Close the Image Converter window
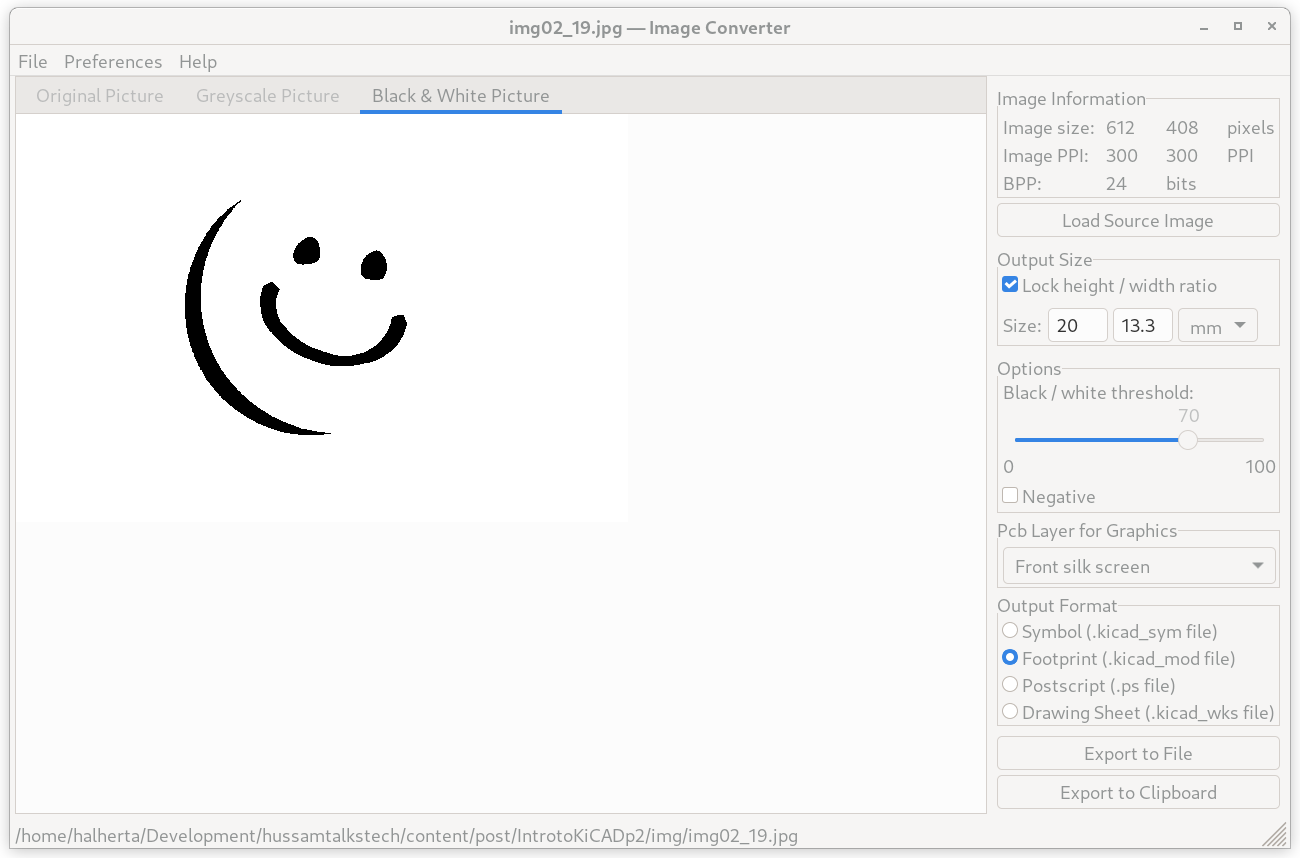Image resolution: width=1300 pixels, height=858 pixels. (1272, 27)
